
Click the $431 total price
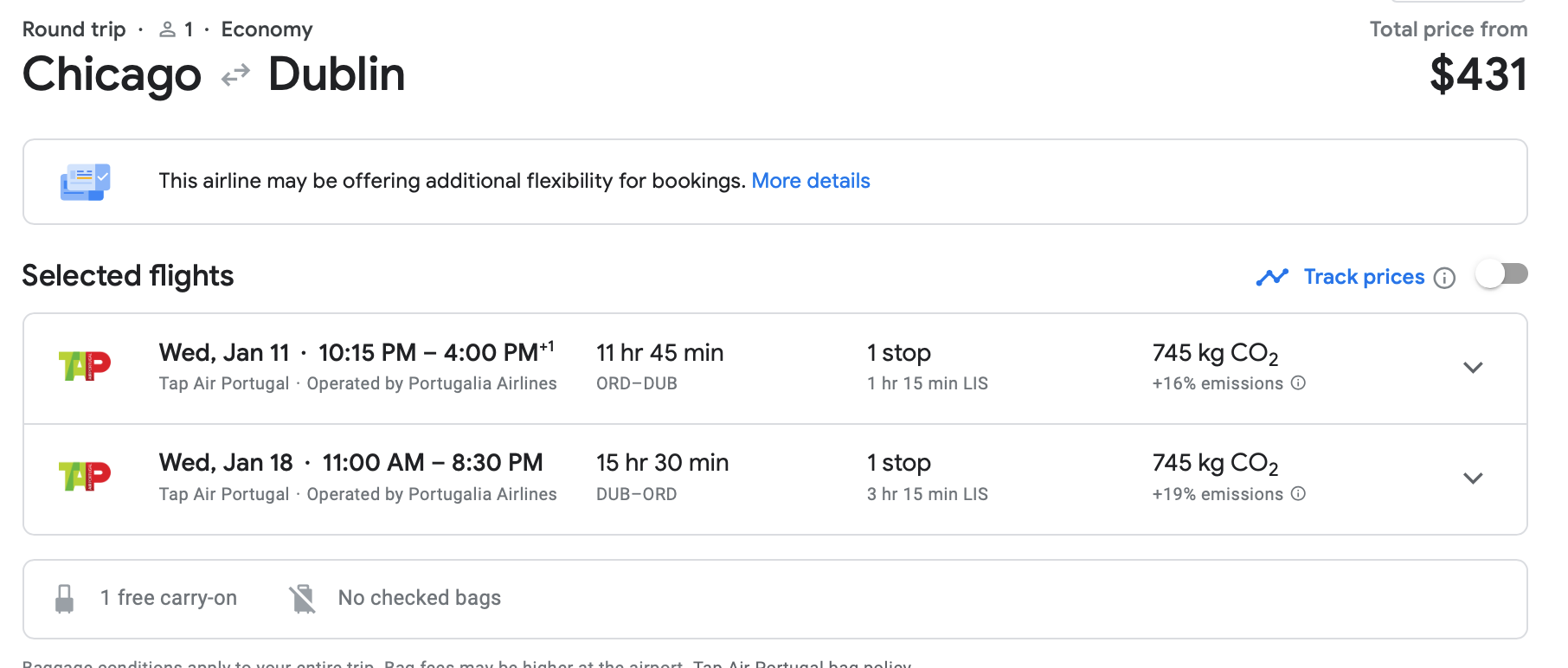point(1478,74)
